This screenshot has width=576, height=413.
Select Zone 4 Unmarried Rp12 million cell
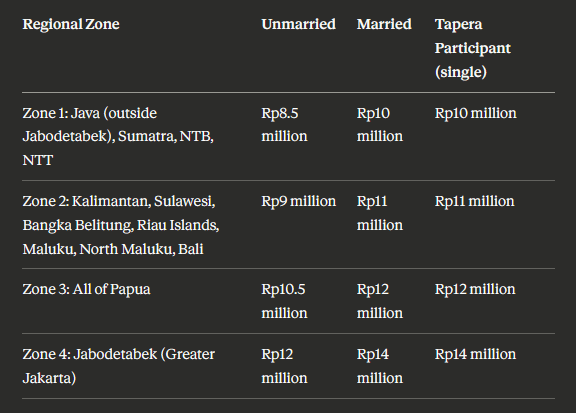coord(284,366)
